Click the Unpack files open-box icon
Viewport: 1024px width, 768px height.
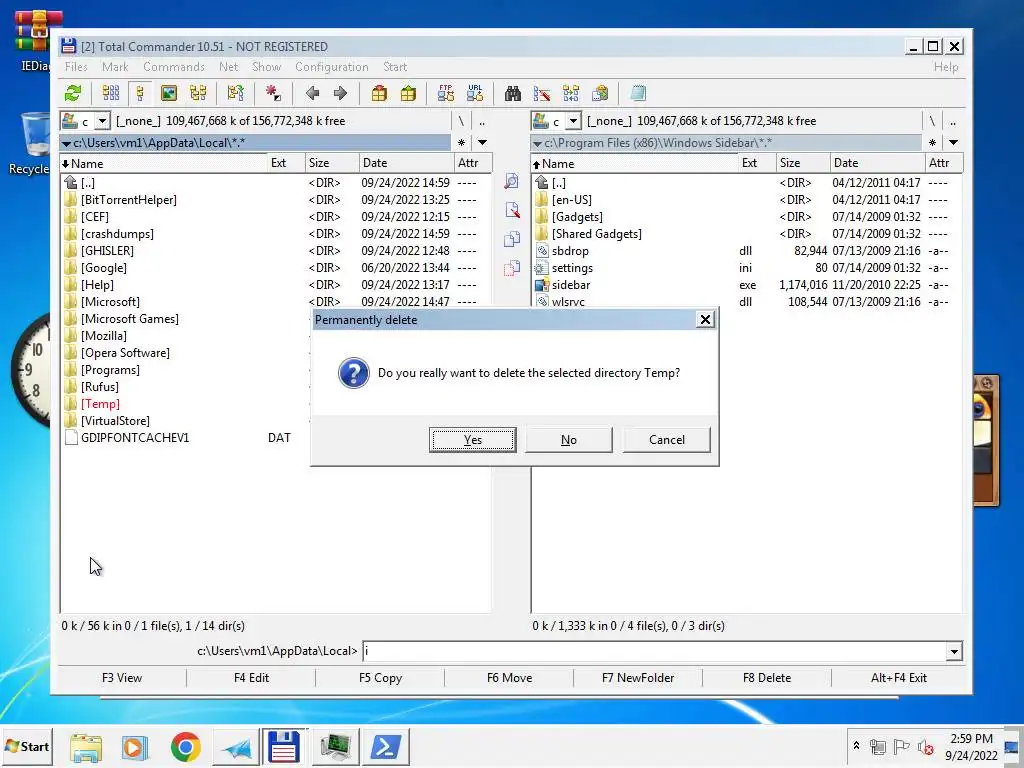(408, 93)
